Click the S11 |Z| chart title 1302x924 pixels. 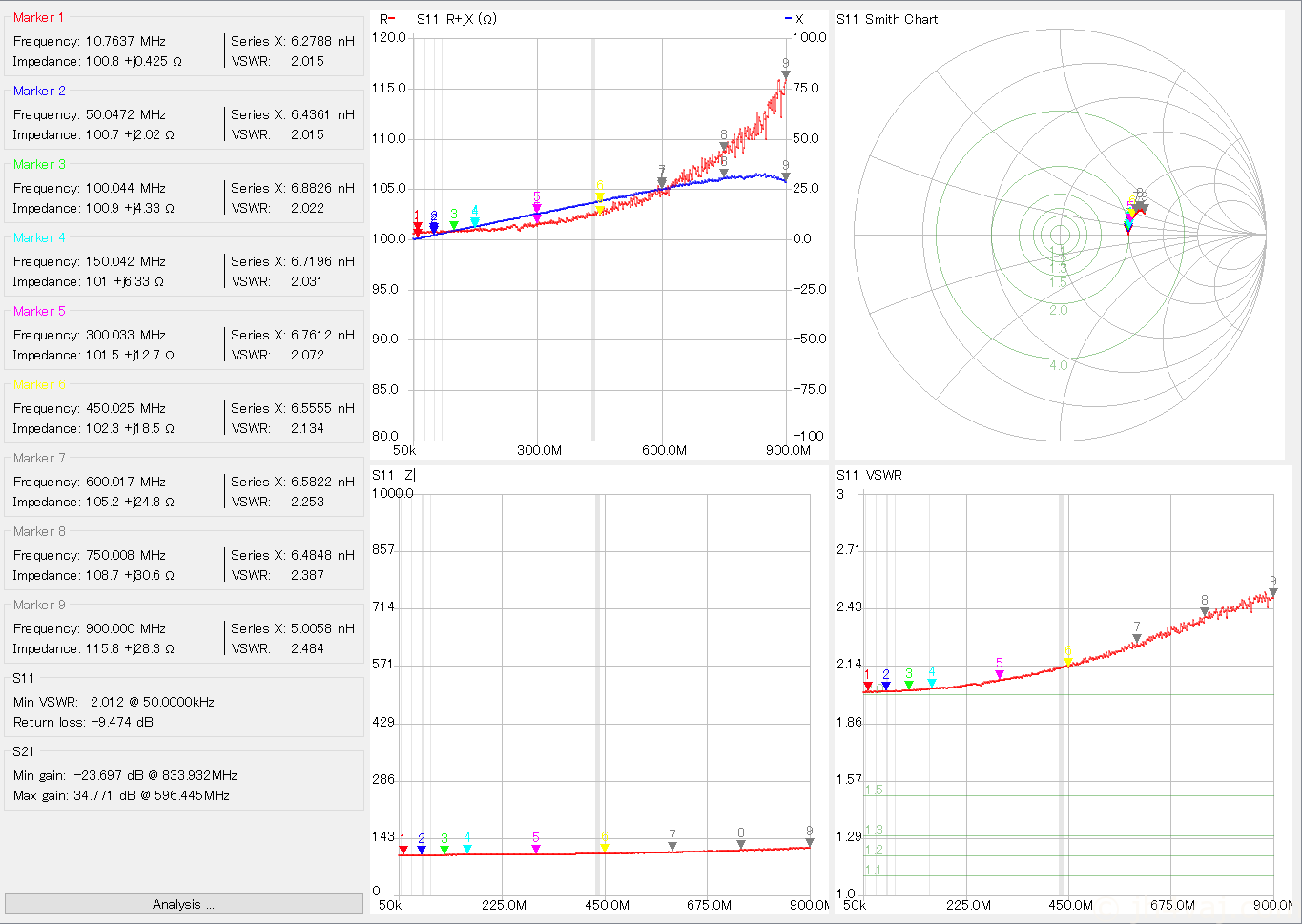pyautogui.click(x=394, y=475)
